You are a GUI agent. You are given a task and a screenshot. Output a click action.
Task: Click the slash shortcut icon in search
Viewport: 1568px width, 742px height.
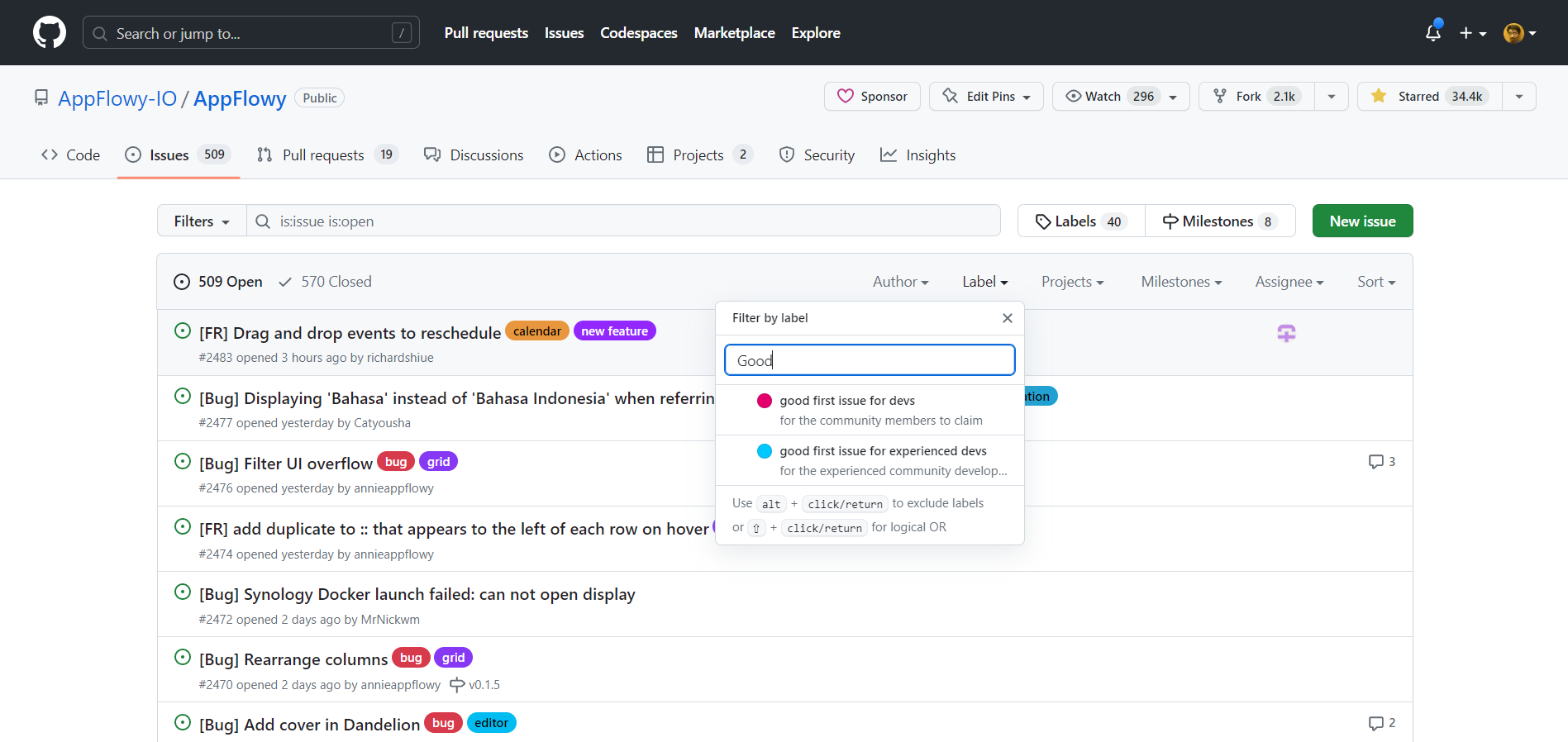click(x=402, y=33)
